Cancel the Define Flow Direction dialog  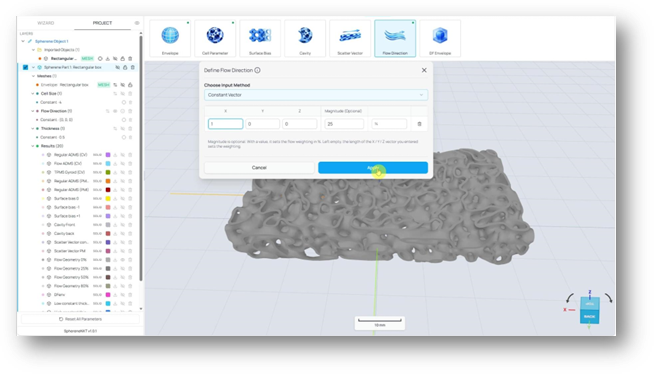(x=259, y=168)
